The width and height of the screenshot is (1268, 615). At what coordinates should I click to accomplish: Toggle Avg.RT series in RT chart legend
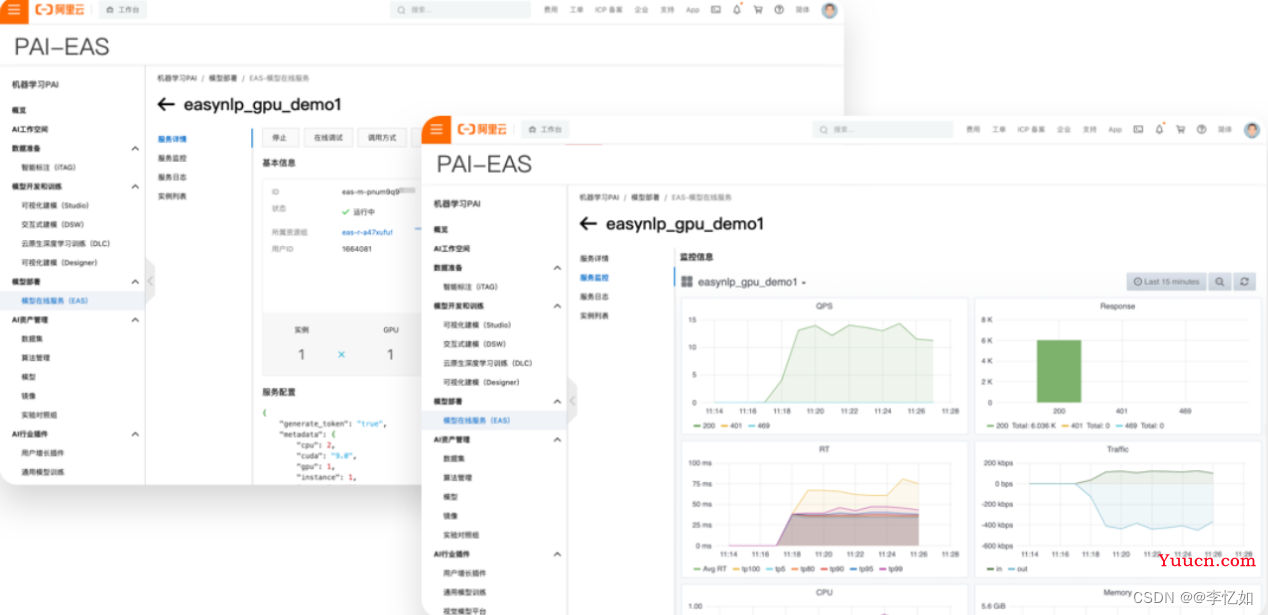710,568
